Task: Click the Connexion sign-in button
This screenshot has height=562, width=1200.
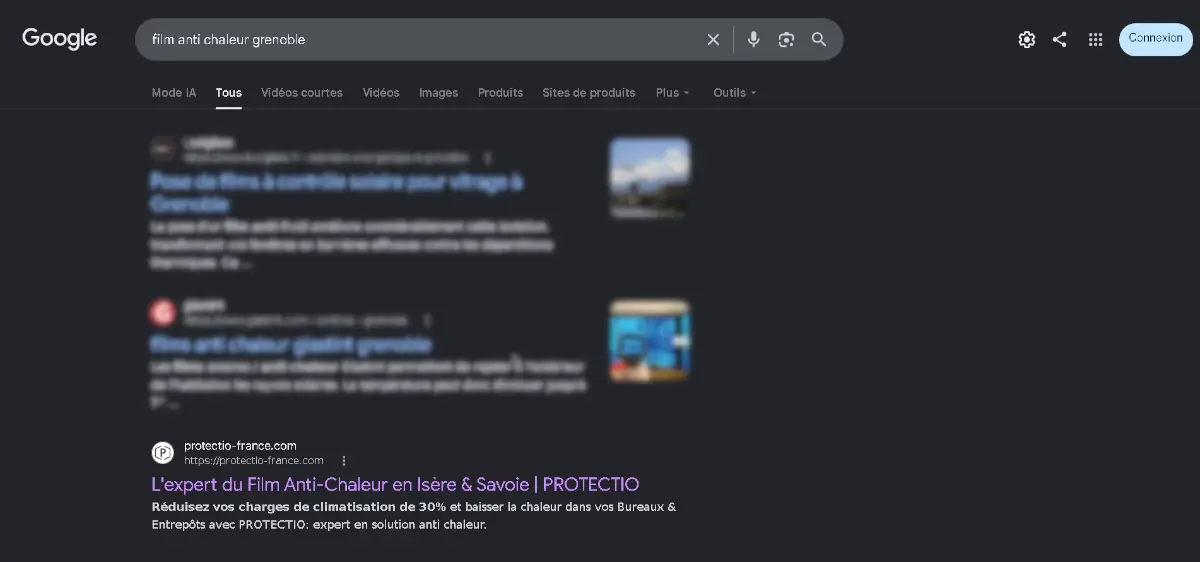Action: (1155, 39)
